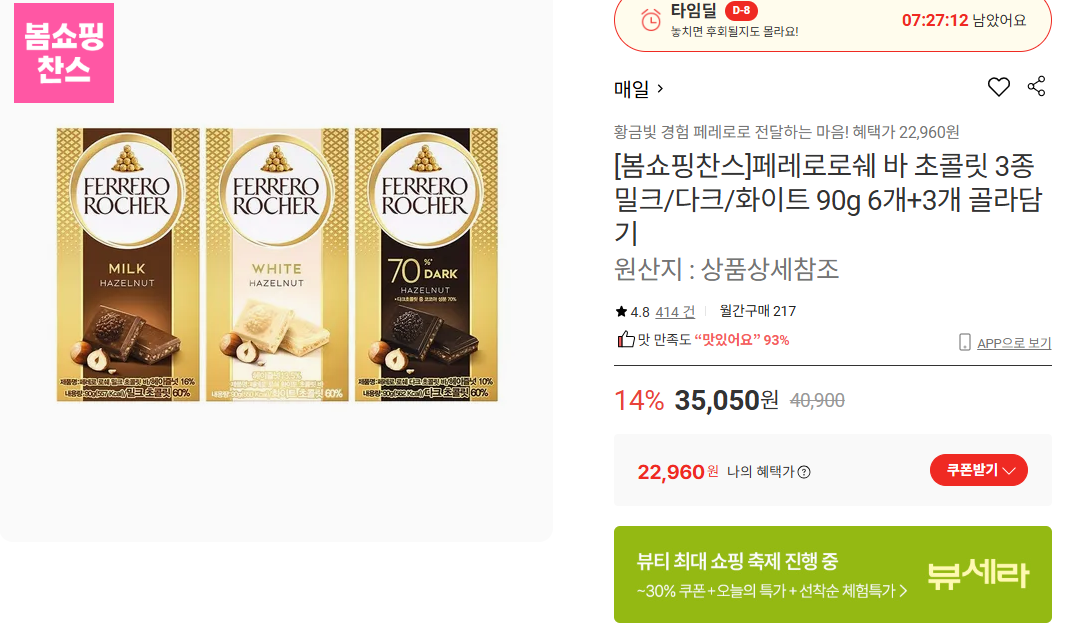
Task: Open the 매일 brand chevron
Action: tap(660, 89)
